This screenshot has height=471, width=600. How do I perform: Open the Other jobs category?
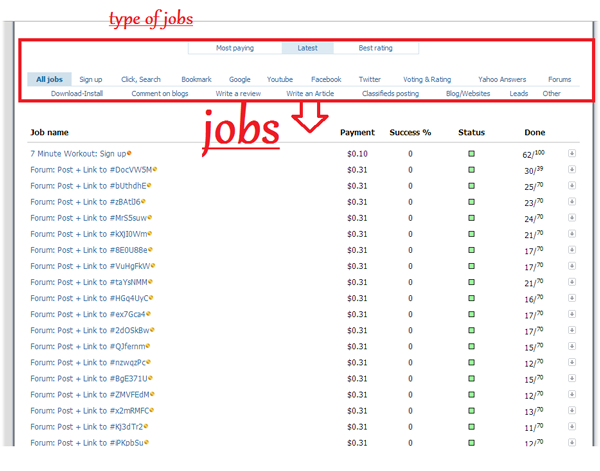(x=551, y=93)
